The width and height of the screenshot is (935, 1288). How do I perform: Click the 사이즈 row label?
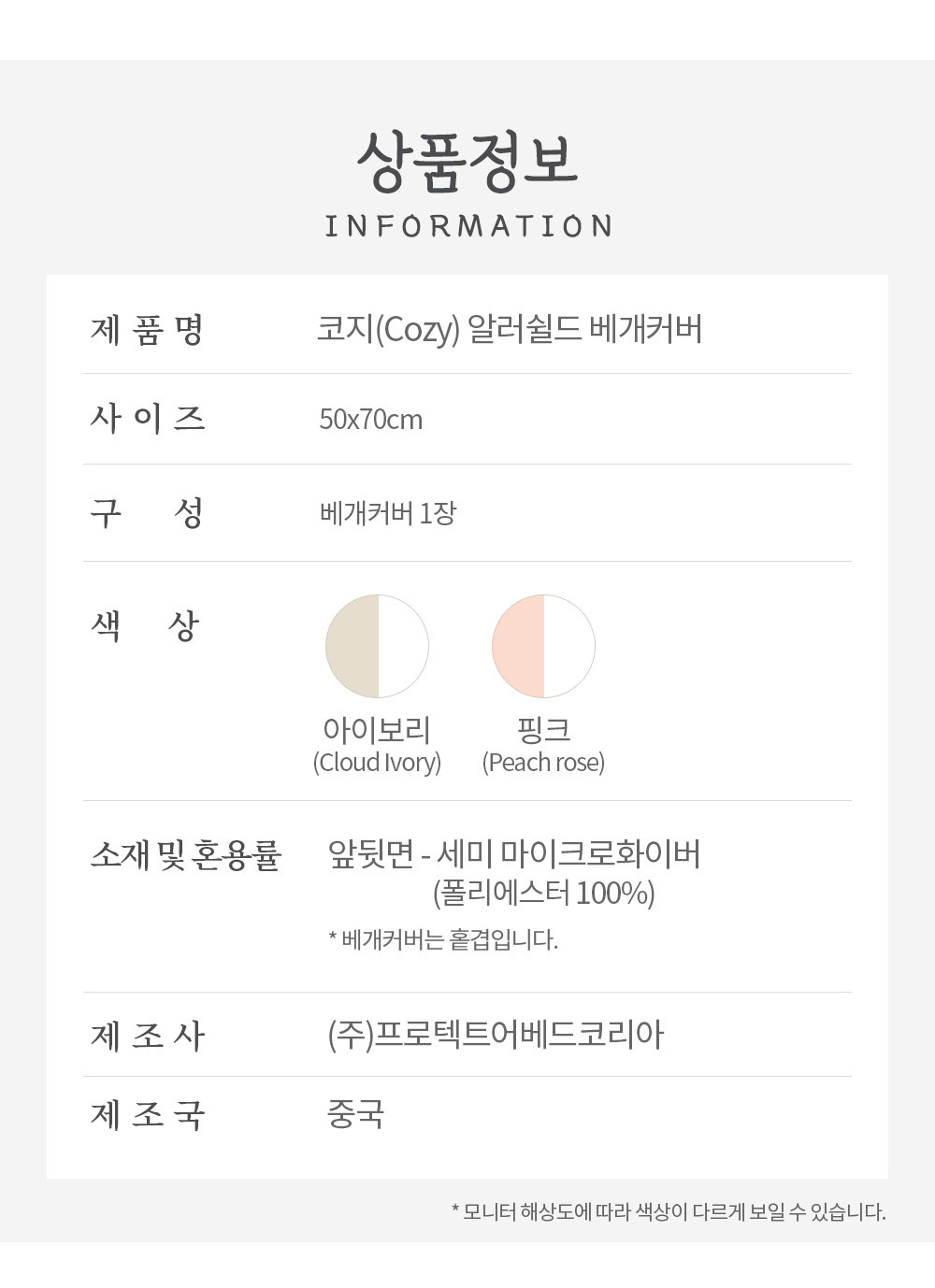(147, 418)
